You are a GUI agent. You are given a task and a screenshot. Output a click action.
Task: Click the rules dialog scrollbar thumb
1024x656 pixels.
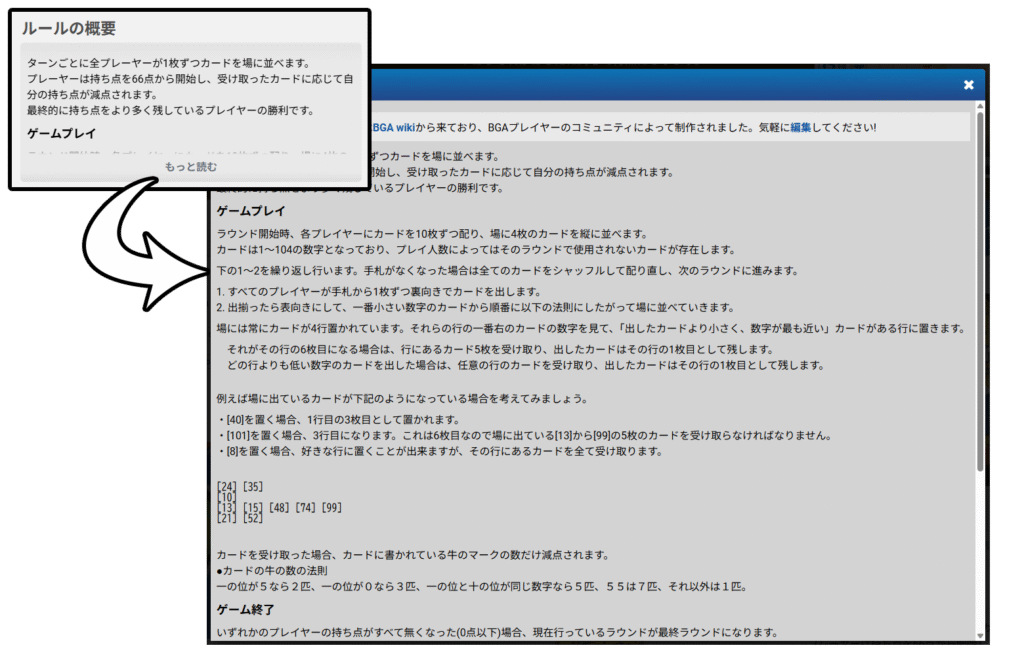[980, 290]
